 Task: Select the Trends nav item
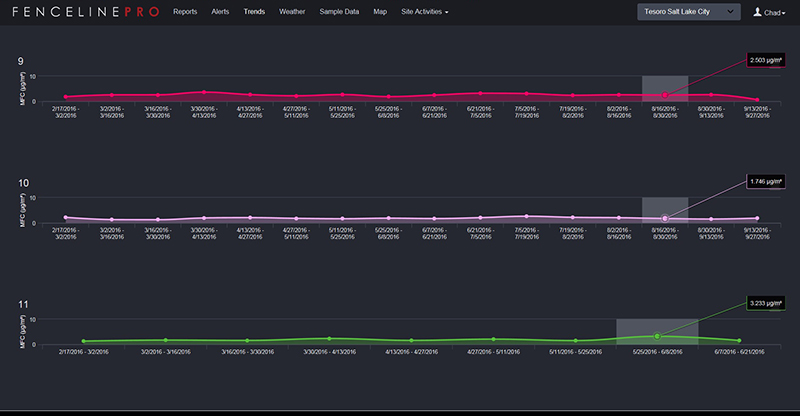254,12
